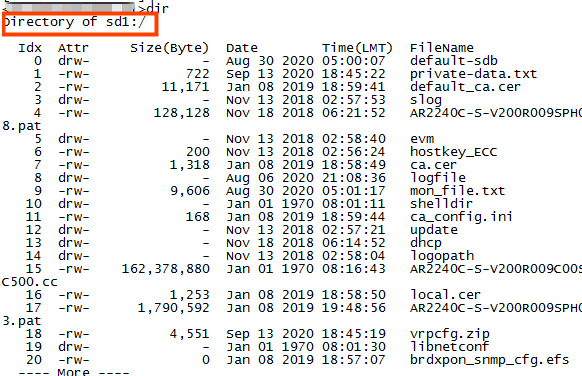Image resolution: width=582 pixels, height=376 pixels.
Task: Click the time 21:08:36
Action: point(354,178)
